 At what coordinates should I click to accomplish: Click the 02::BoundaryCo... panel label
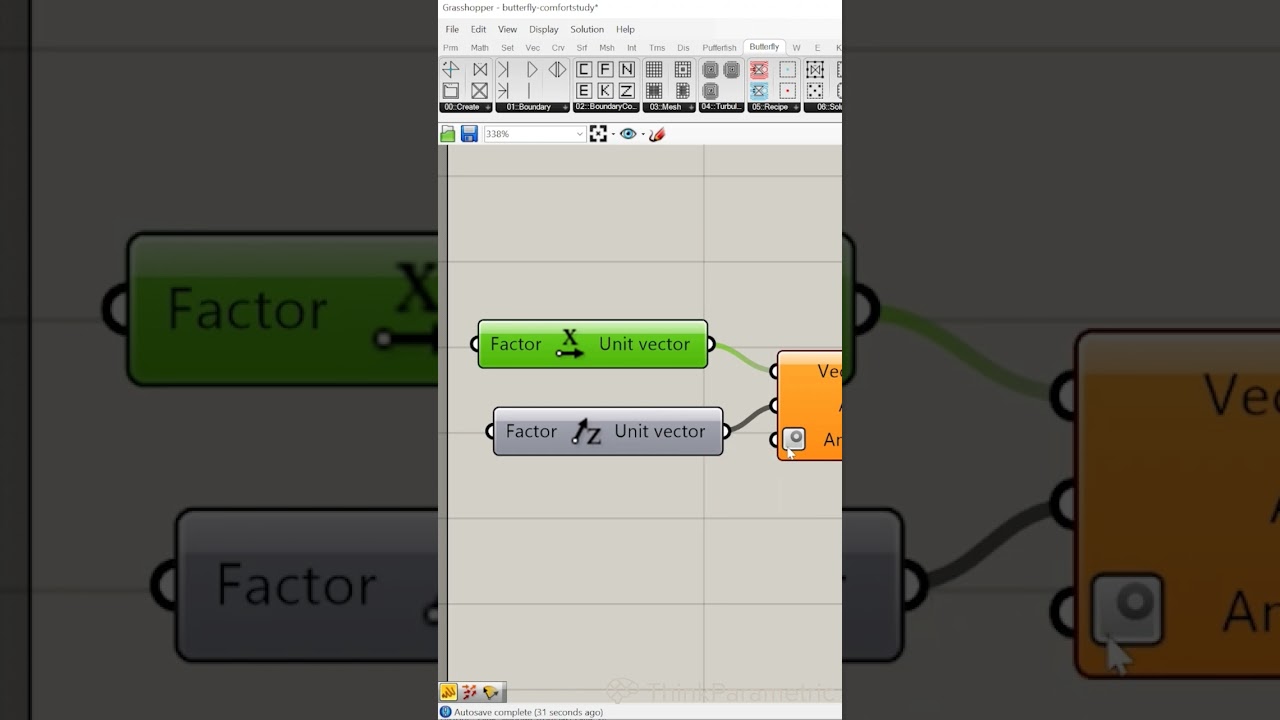(606, 107)
